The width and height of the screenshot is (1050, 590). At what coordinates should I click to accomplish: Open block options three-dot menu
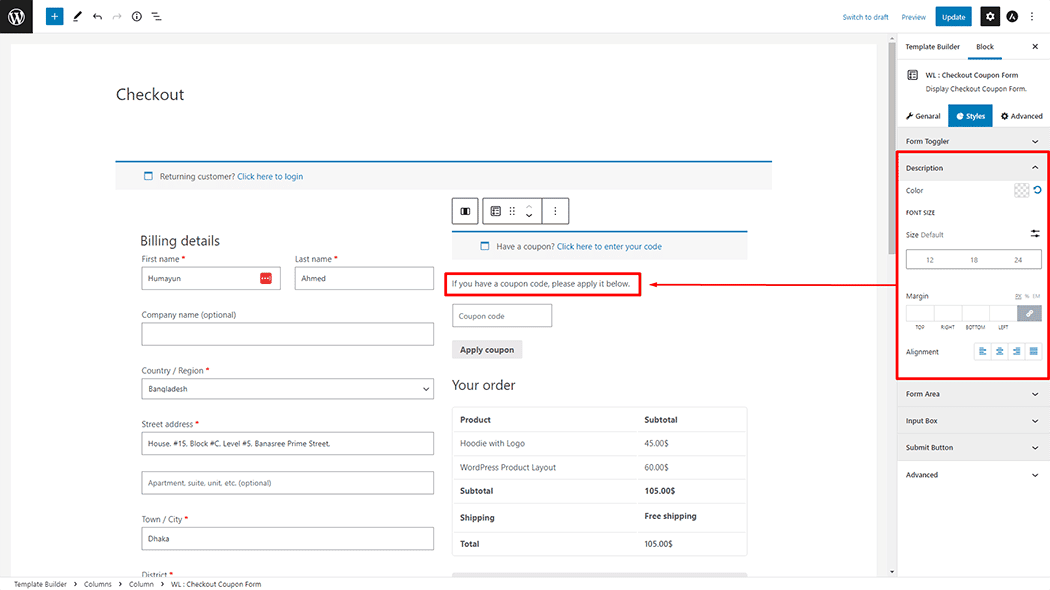555,211
